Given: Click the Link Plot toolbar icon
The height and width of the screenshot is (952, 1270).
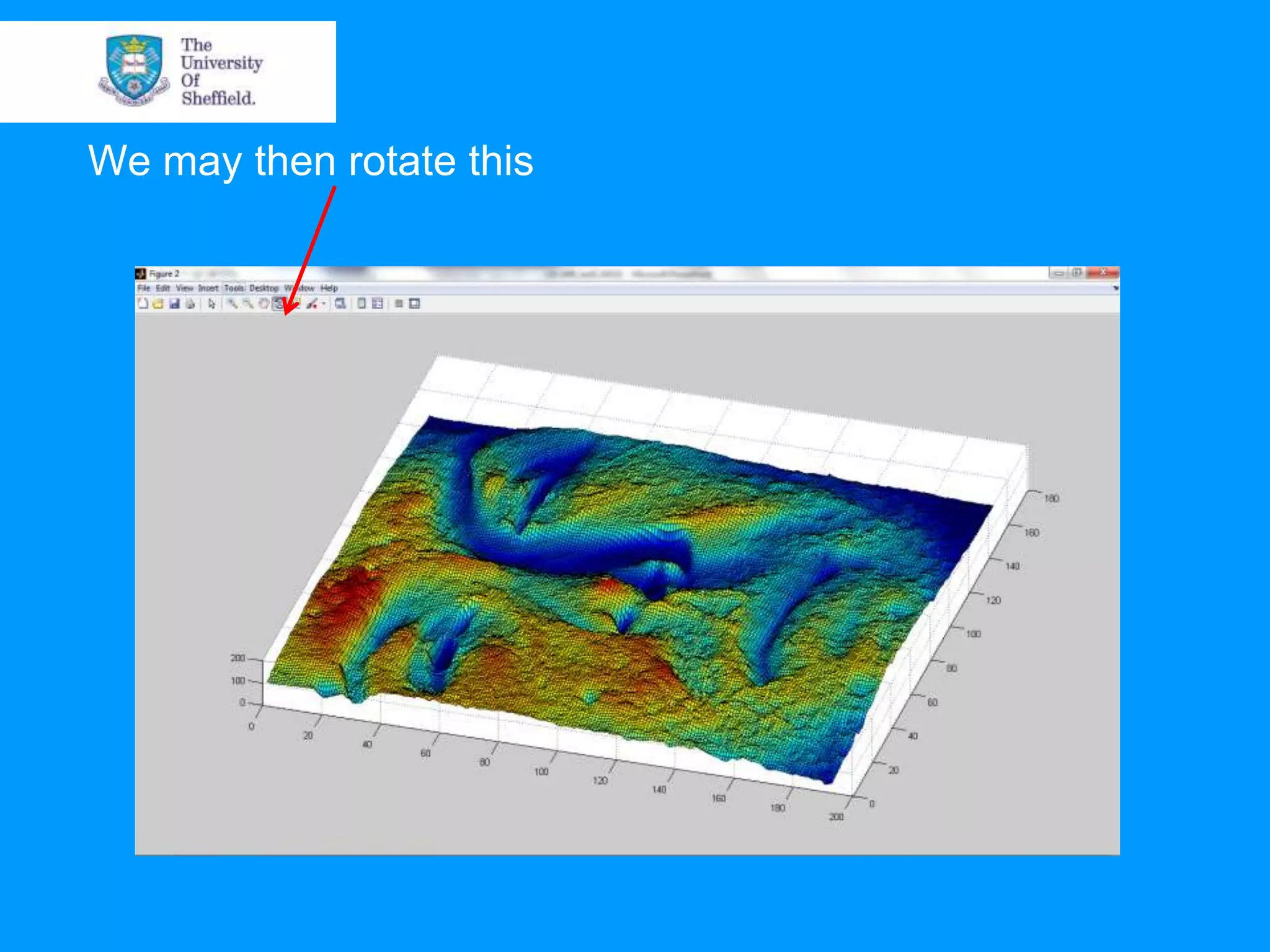Looking at the screenshot, I should [340, 303].
